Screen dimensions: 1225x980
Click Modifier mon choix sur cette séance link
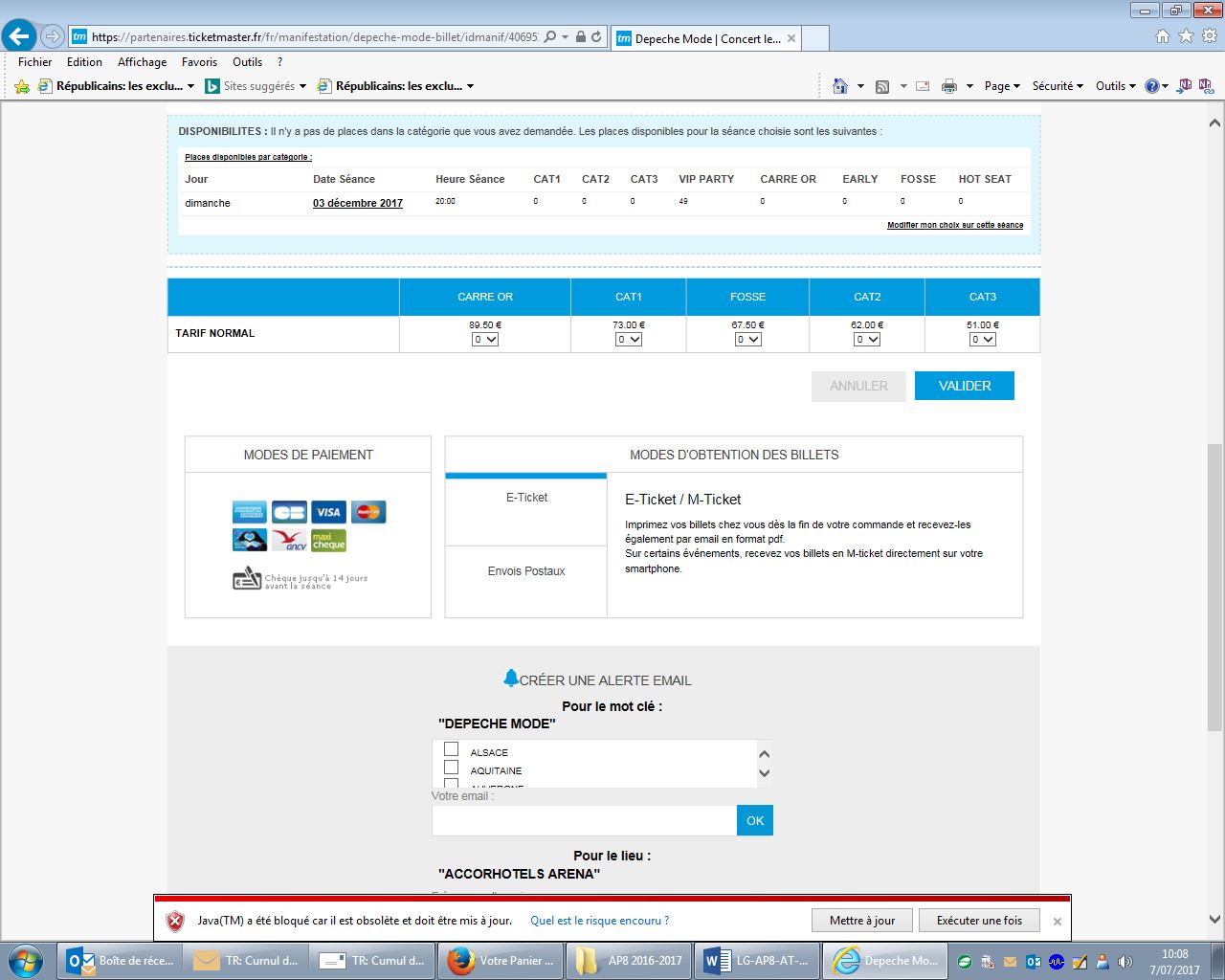tap(955, 225)
